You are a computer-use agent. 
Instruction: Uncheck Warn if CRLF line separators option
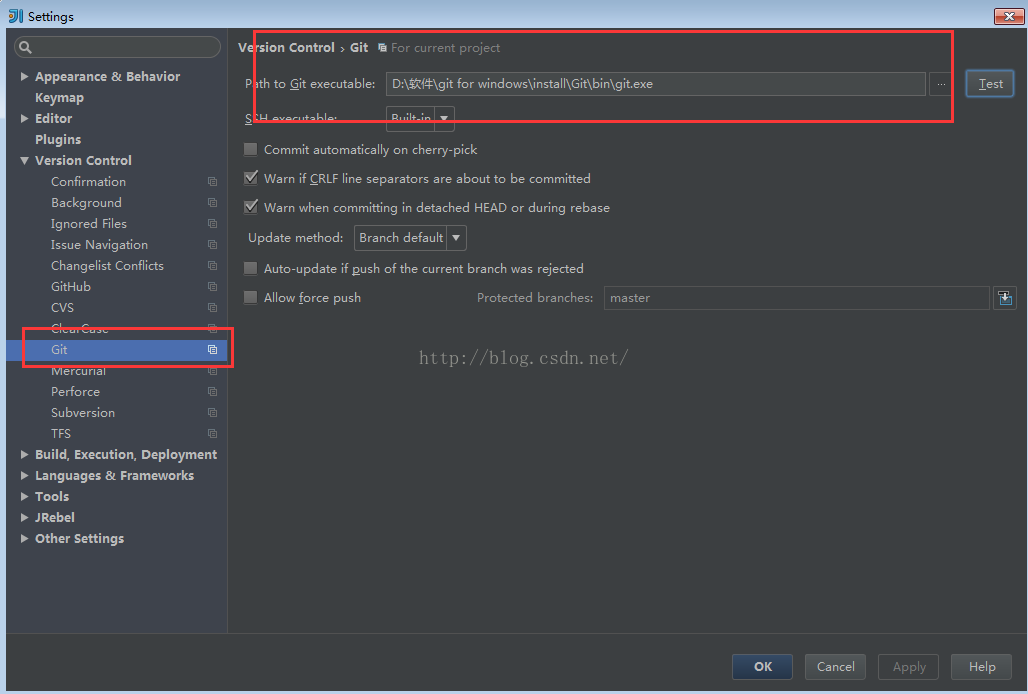(251, 179)
